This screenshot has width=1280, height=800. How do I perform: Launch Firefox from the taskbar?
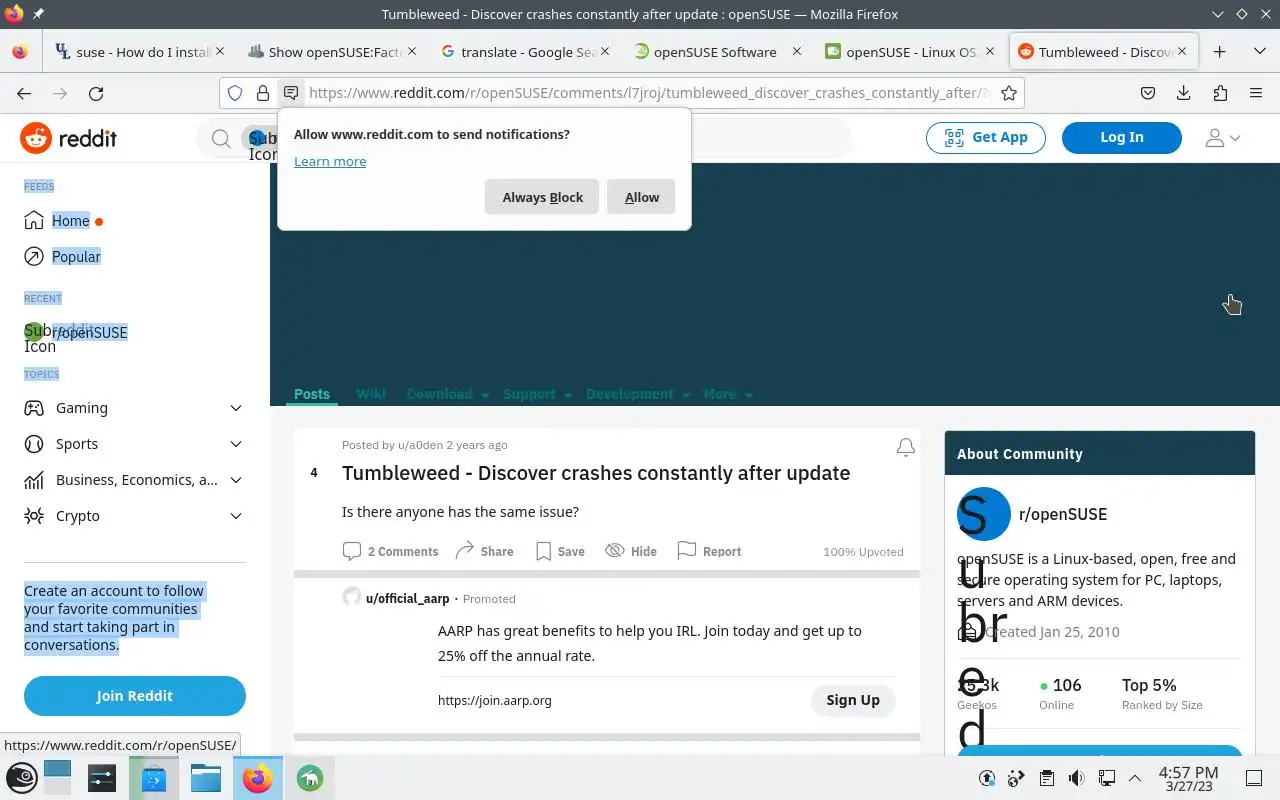[x=258, y=778]
